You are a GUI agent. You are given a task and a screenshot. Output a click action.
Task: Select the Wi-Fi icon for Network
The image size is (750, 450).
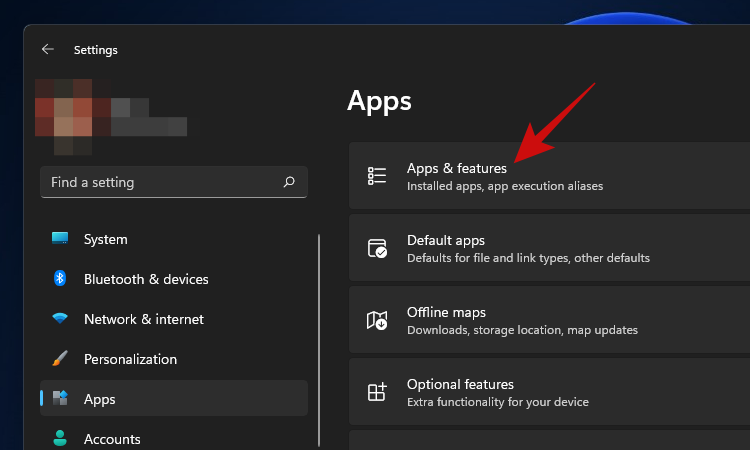point(60,319)
